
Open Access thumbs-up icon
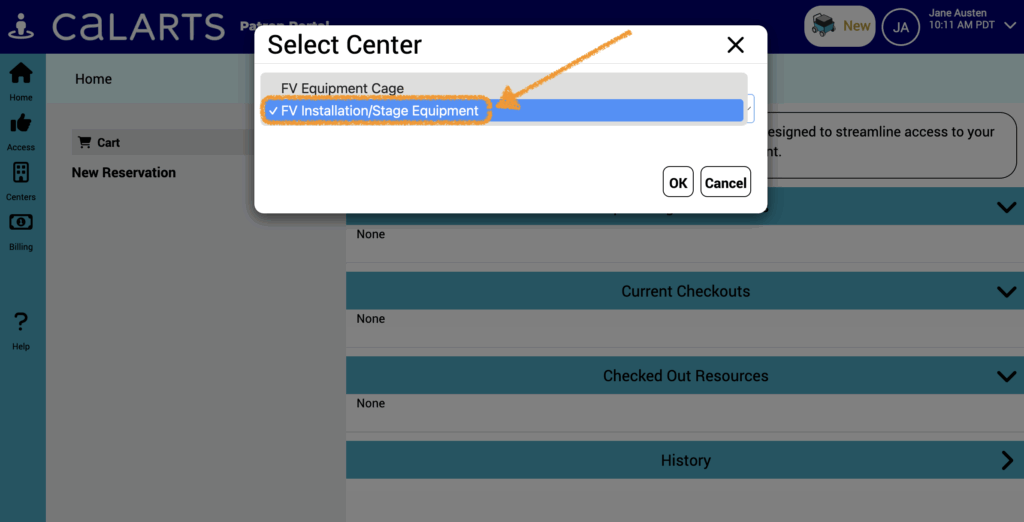pyautogui.click(x=20, y=124)
